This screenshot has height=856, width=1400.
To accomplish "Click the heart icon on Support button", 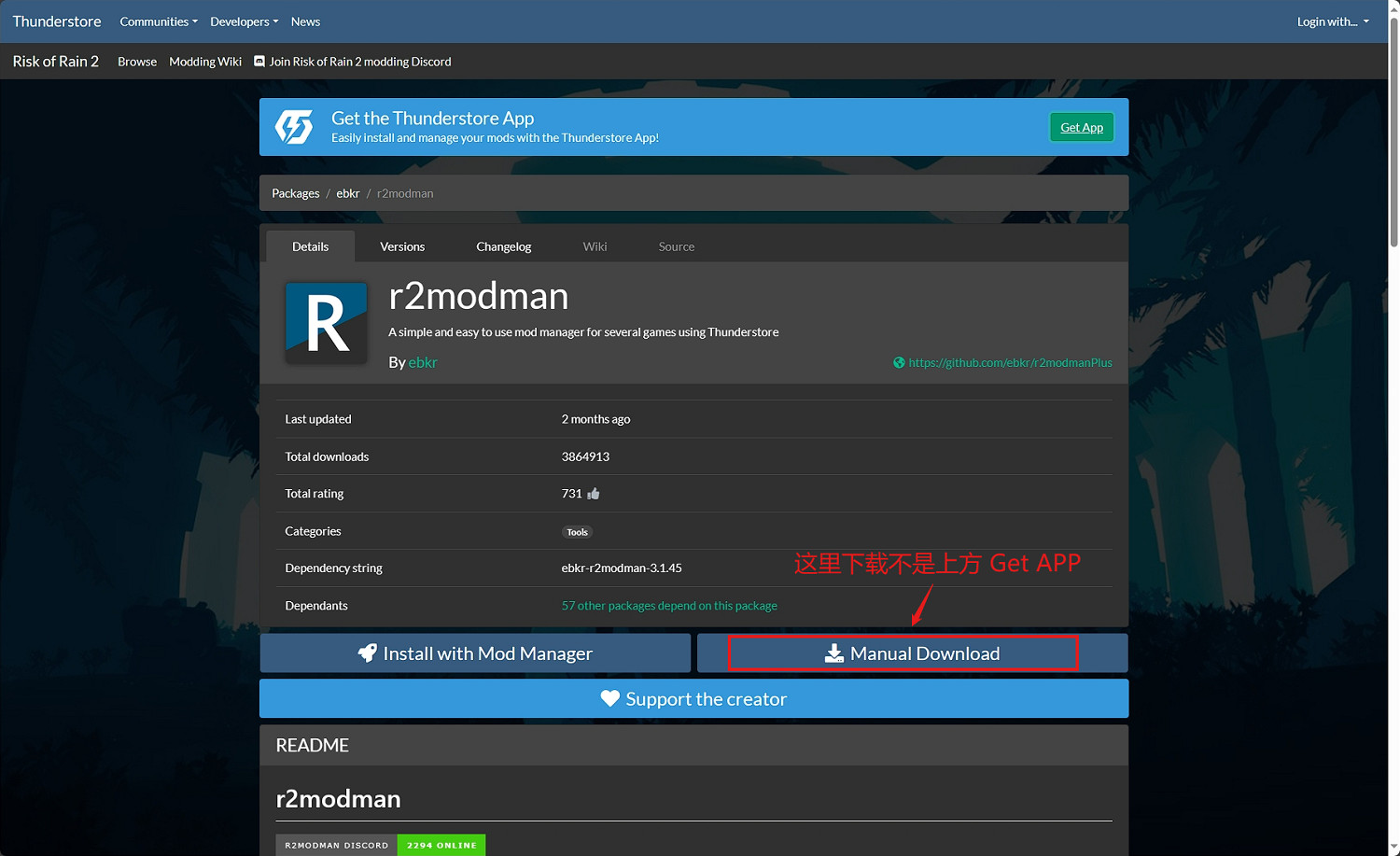I will point(609,699).
